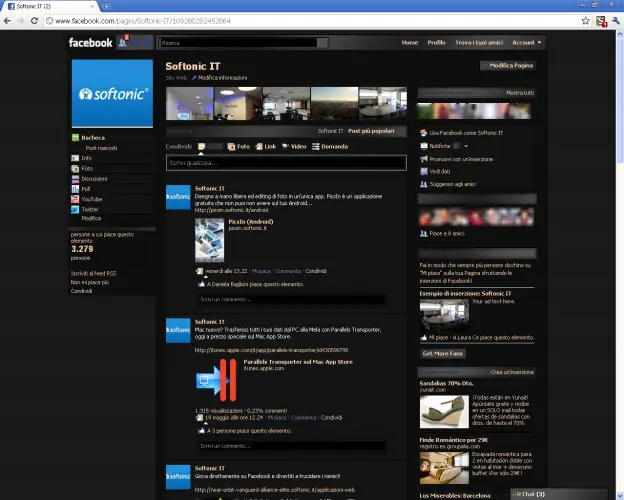This screenshot has width=624, height=500.
Task: Open the Softonic profile picture
Action: (x=112, y=94)
